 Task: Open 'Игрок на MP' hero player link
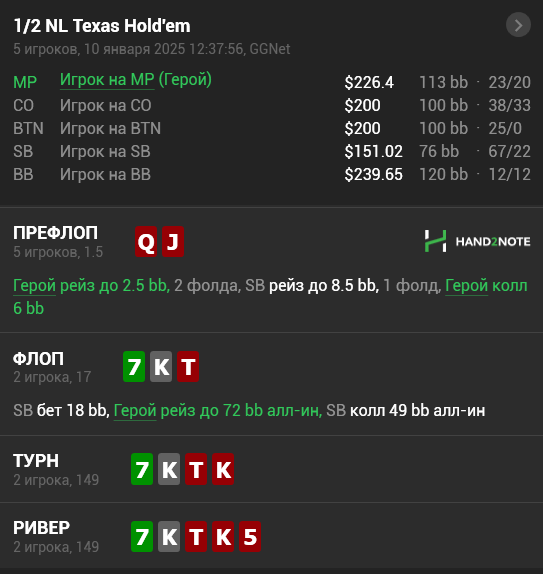(x=107, y=80)
